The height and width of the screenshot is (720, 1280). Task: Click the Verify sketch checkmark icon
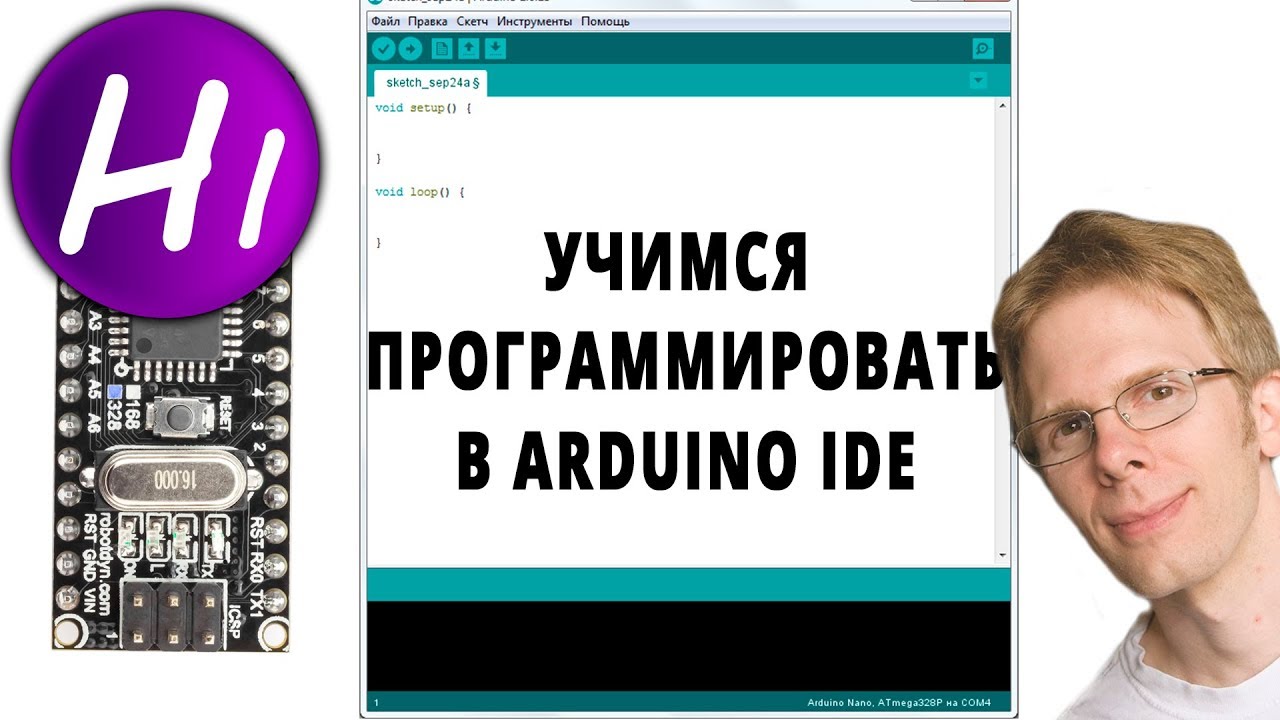coord(384,49)
